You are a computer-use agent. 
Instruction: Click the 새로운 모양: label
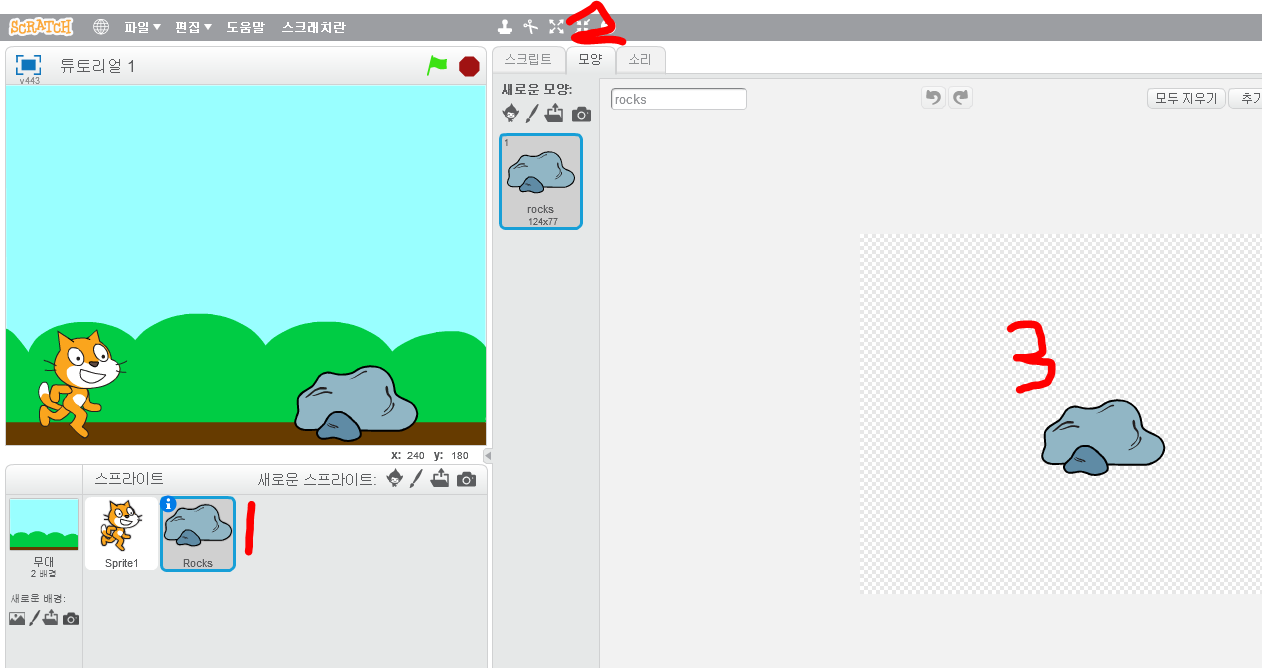pyautogui.click(x=537, y=89)
